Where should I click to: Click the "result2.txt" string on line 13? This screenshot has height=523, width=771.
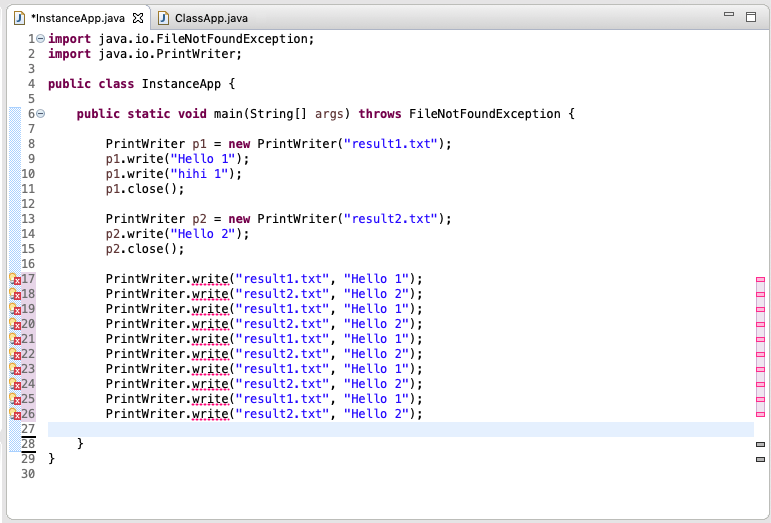390,219
